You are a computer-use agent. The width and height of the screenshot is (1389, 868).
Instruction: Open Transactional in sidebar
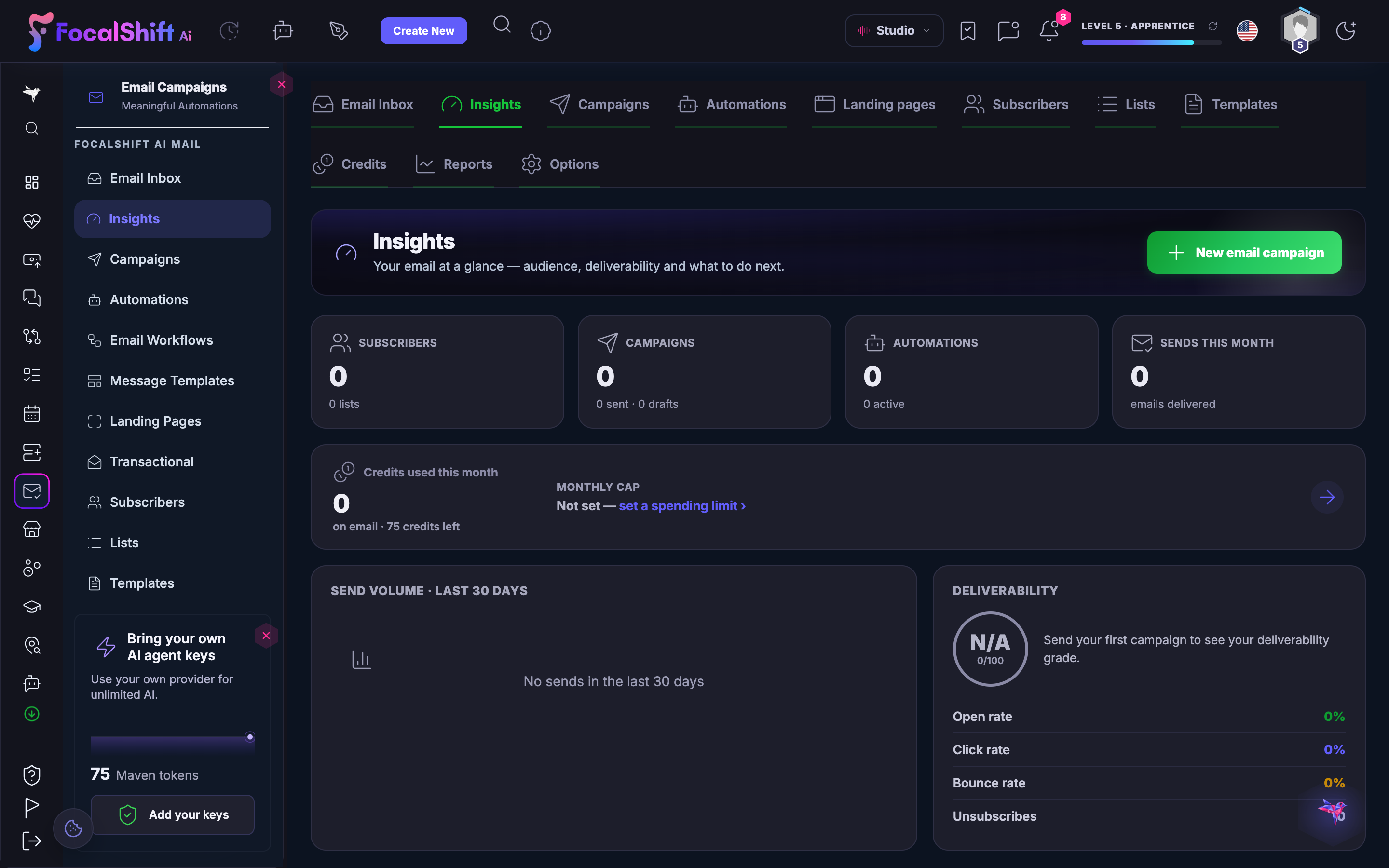pyautogui.click(x=172, y=461)
